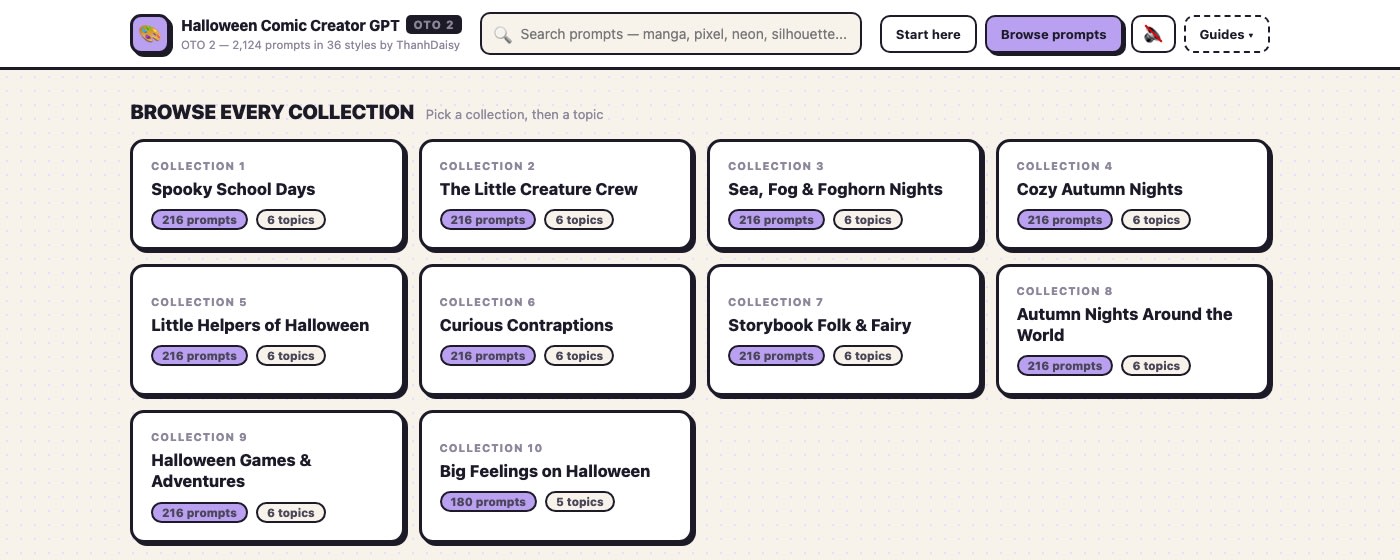Open the Guides dropdown
This screenshot has width=1400, height=560.
point(1226,34)
